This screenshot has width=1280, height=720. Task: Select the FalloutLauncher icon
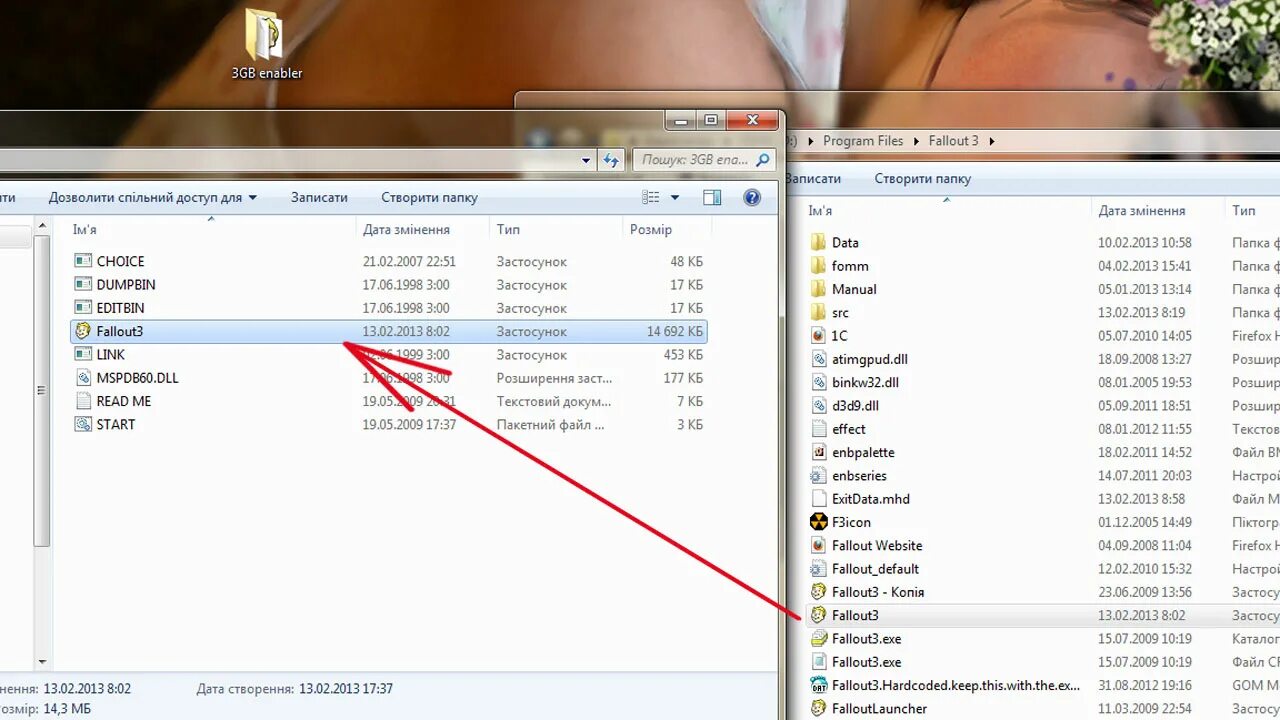pos(818,708)
